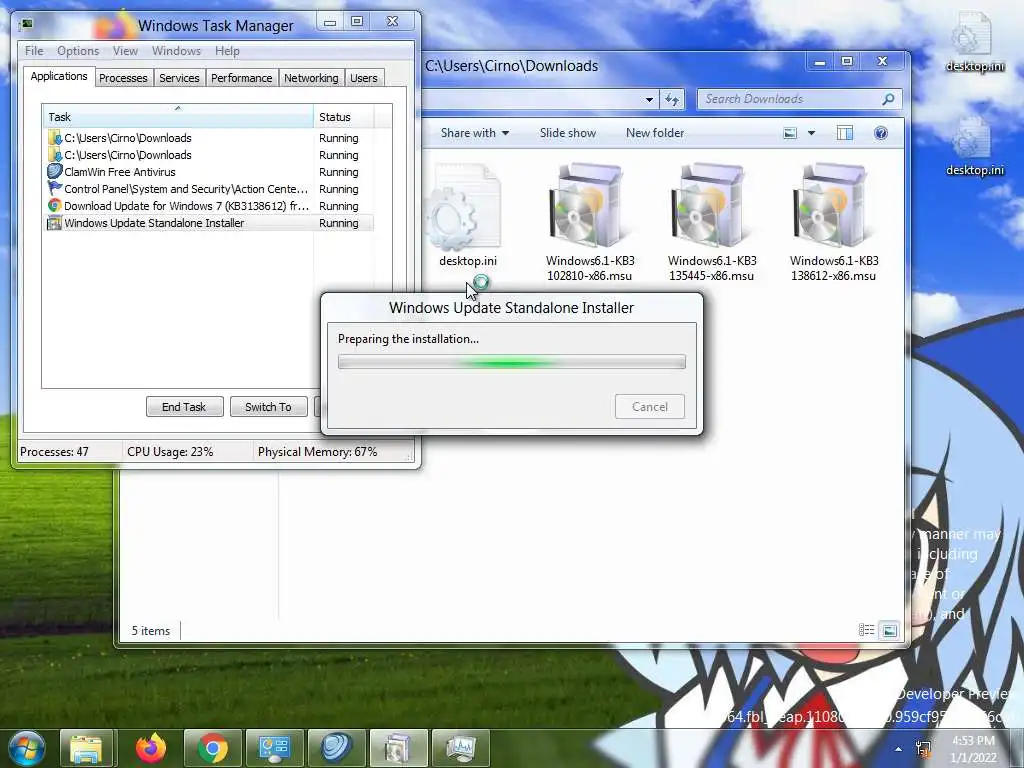Switch to Task Manager taskbar icon
The width and height of the screenshot is (1024, 768).
point(460,748)
